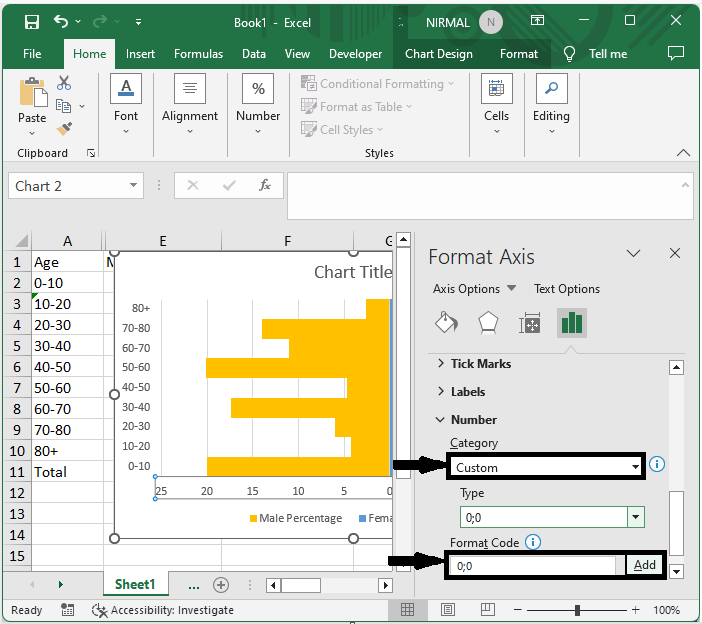Open the Comments pane icon
Screen dimensions: 702x624
coord(676,53)
